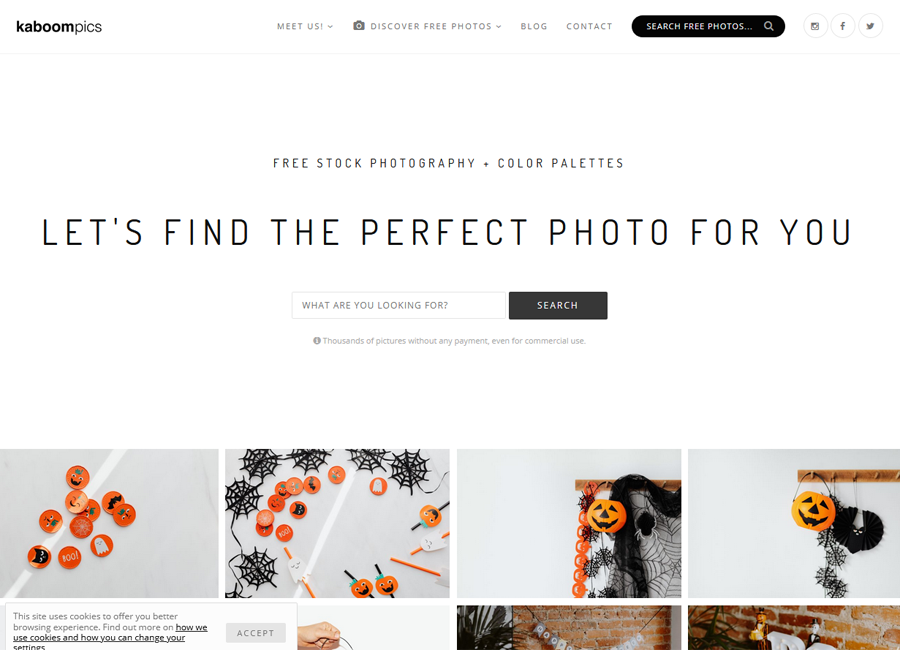The image size is (900, 650).
Task: Open the pumpkin with black veil photo
Action: (x=569, y=523)
